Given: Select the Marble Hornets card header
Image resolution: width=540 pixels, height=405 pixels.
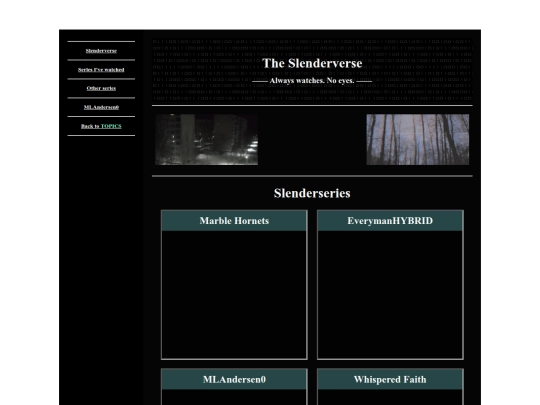Looking at the screenshot, I should (x=234, y=221).
